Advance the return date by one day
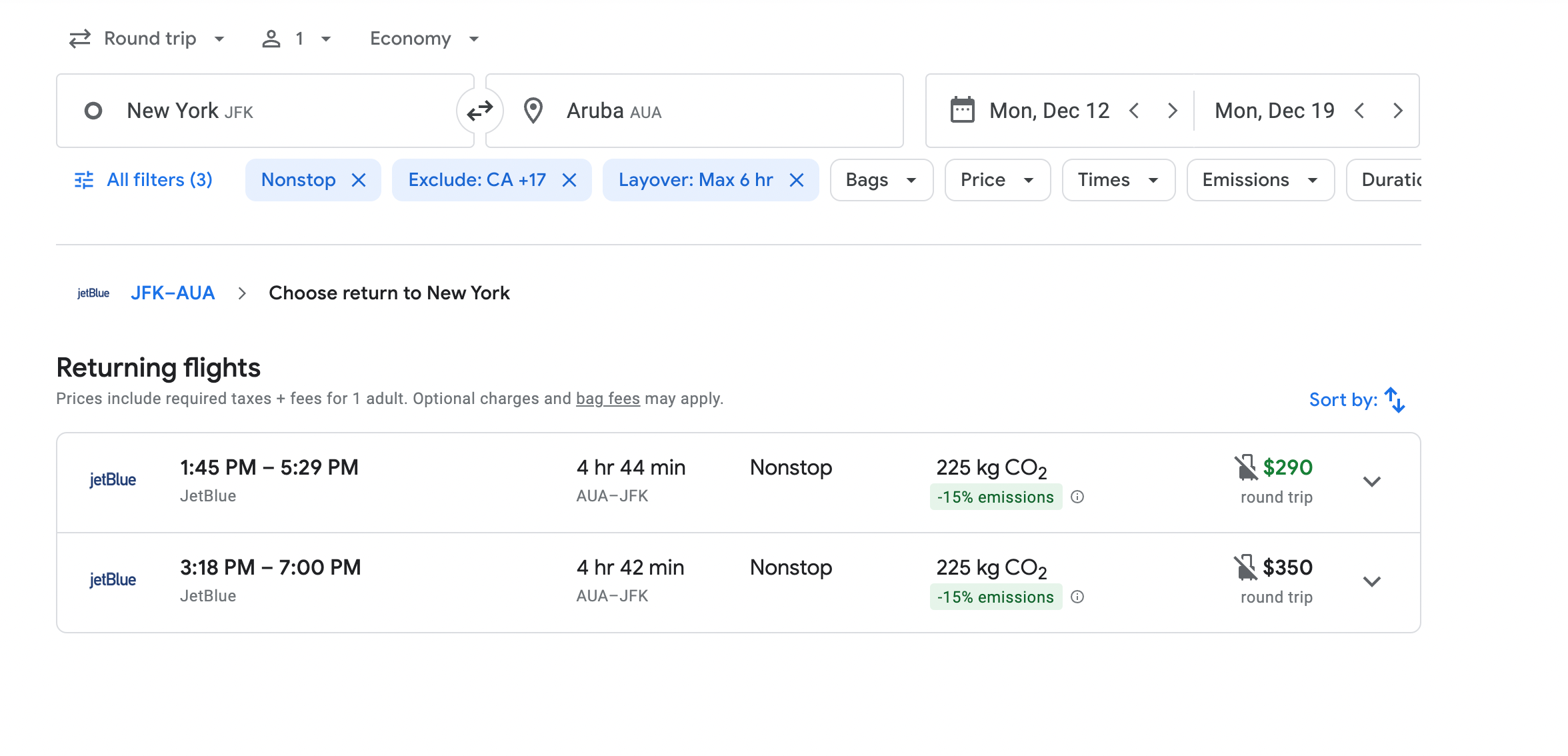 1398,111
